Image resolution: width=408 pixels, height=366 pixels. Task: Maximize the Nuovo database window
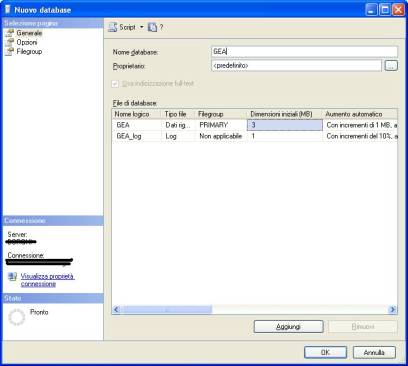point(385,10)
